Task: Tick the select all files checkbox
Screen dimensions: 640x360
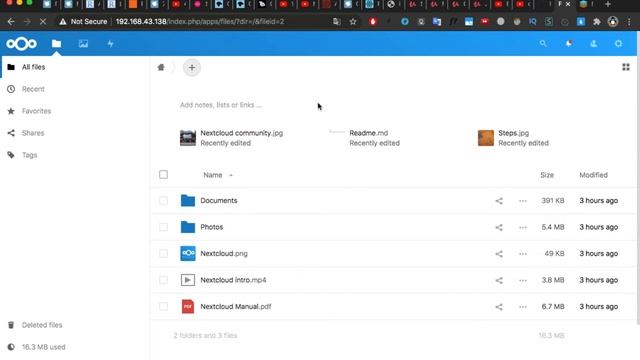Action: pyautogui.click(x=163, y=175)
